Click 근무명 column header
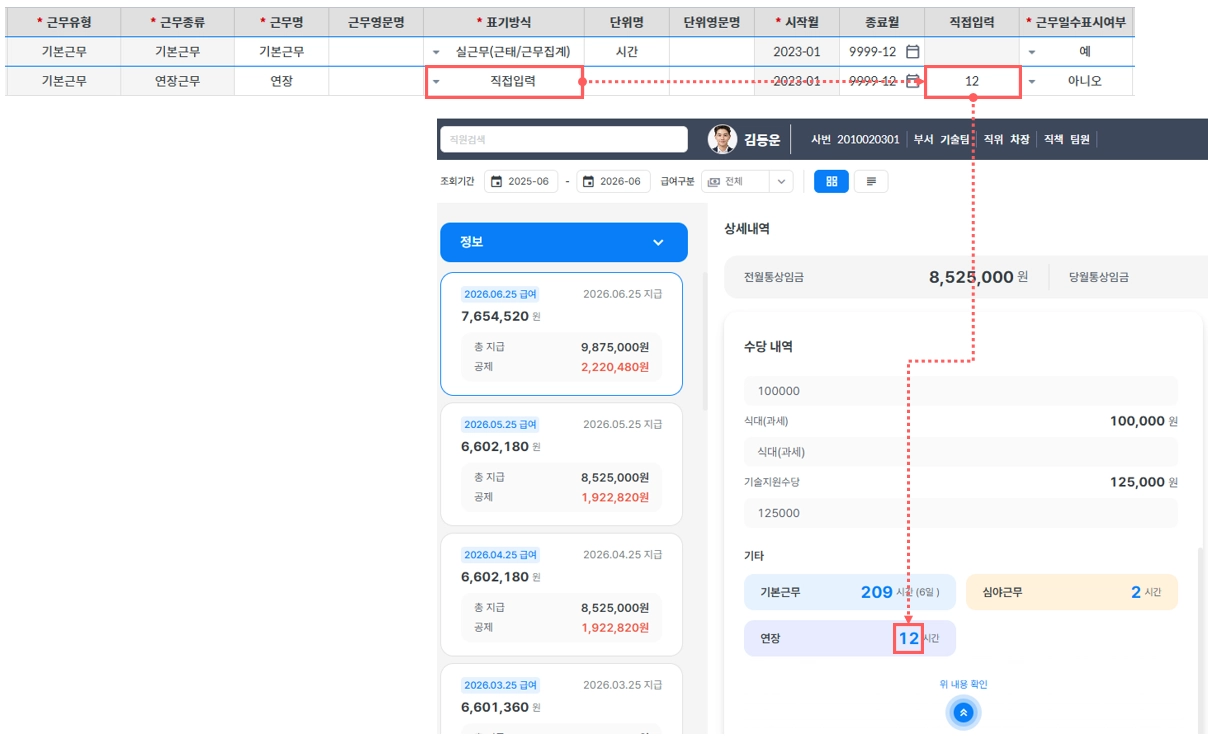The image size is (1208, 740). (x=281, y=21)
